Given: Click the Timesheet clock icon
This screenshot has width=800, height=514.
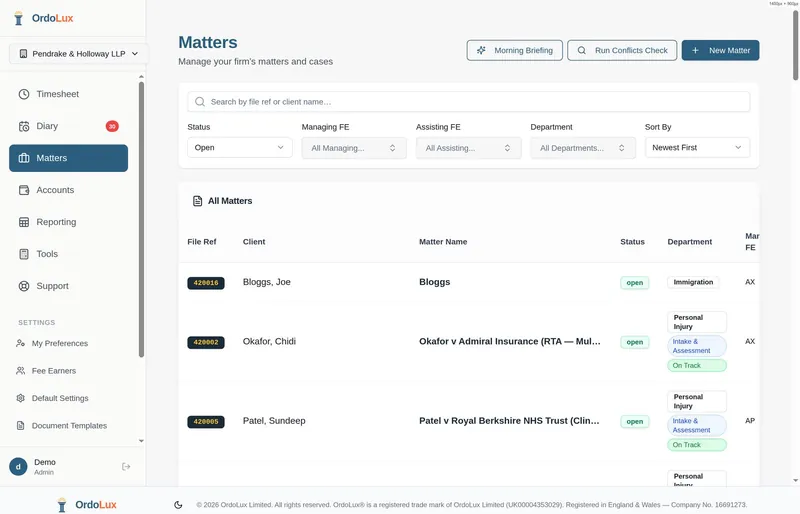Looking at the screenshot, I should (24, 94).
